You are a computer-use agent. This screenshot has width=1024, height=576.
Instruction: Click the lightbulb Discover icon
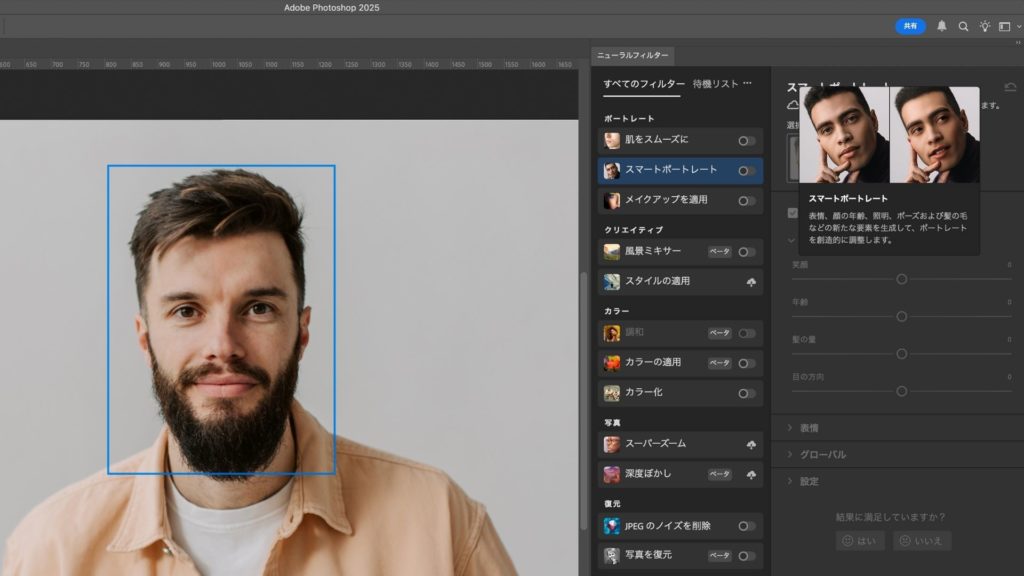(984, 27)
